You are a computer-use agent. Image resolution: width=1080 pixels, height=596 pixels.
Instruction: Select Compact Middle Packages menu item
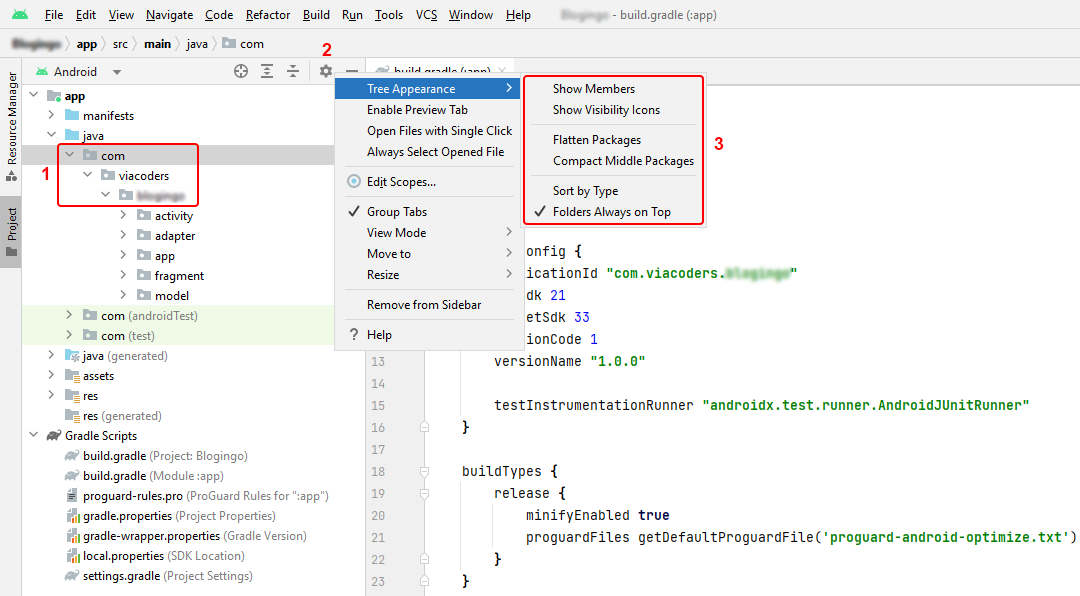(623, 161)
